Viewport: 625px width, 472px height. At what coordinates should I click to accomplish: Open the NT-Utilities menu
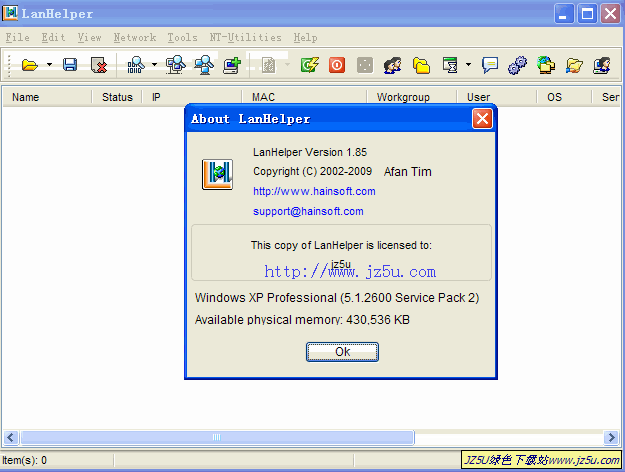click(x=246, y=37)
